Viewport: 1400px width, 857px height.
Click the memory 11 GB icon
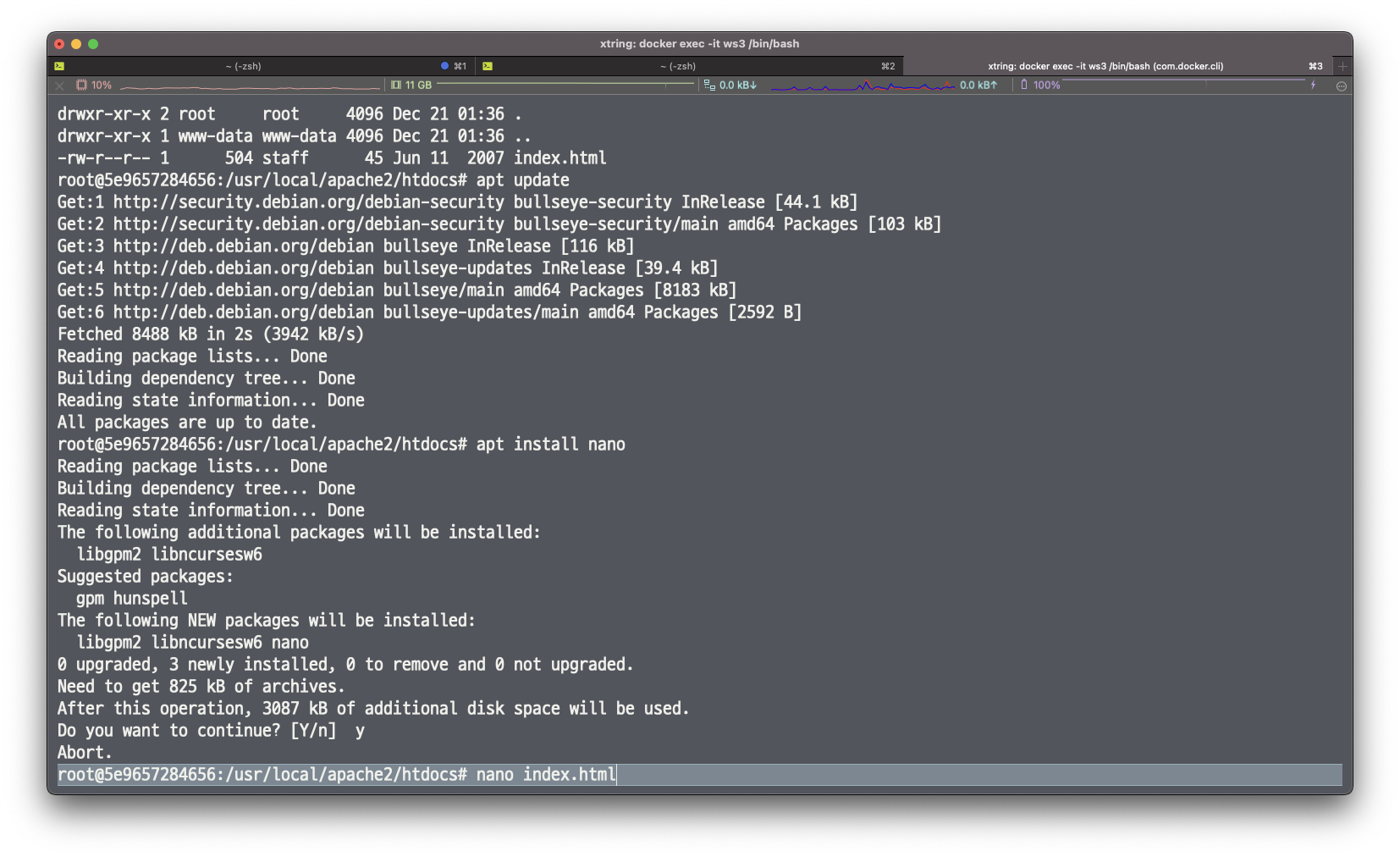(x=396, y=85)
